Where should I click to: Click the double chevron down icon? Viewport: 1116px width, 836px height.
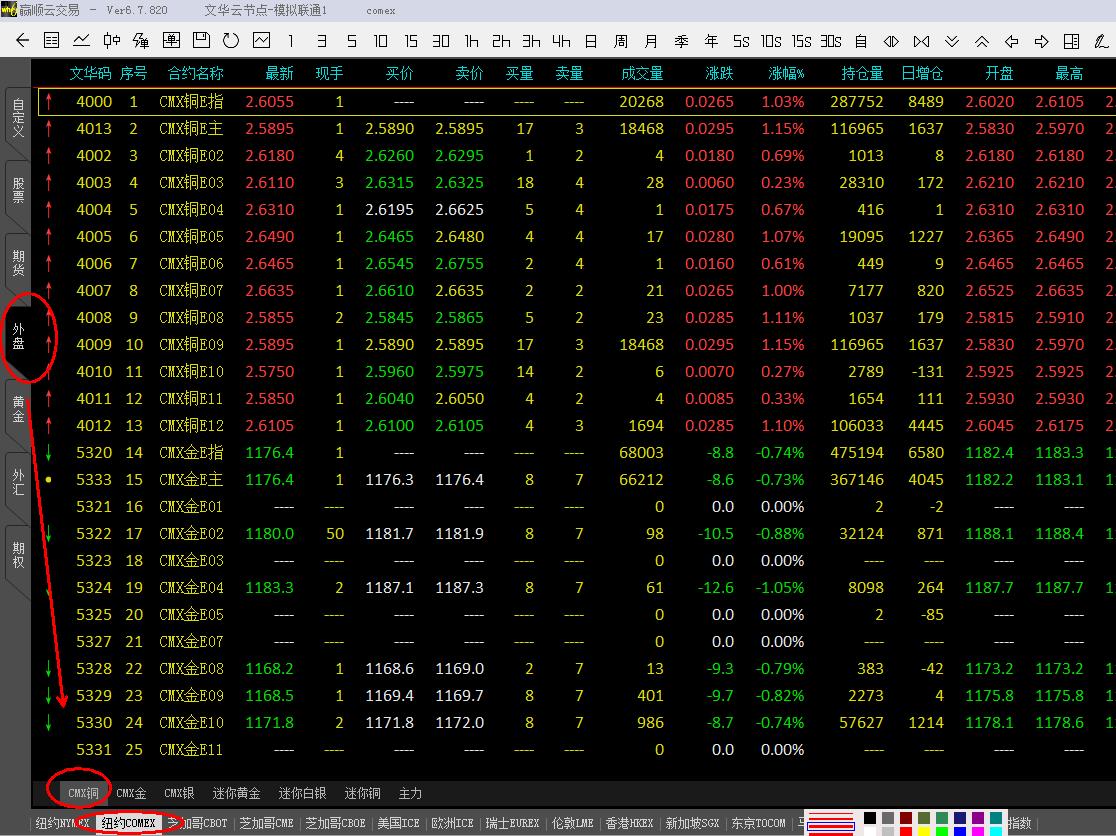952,41
